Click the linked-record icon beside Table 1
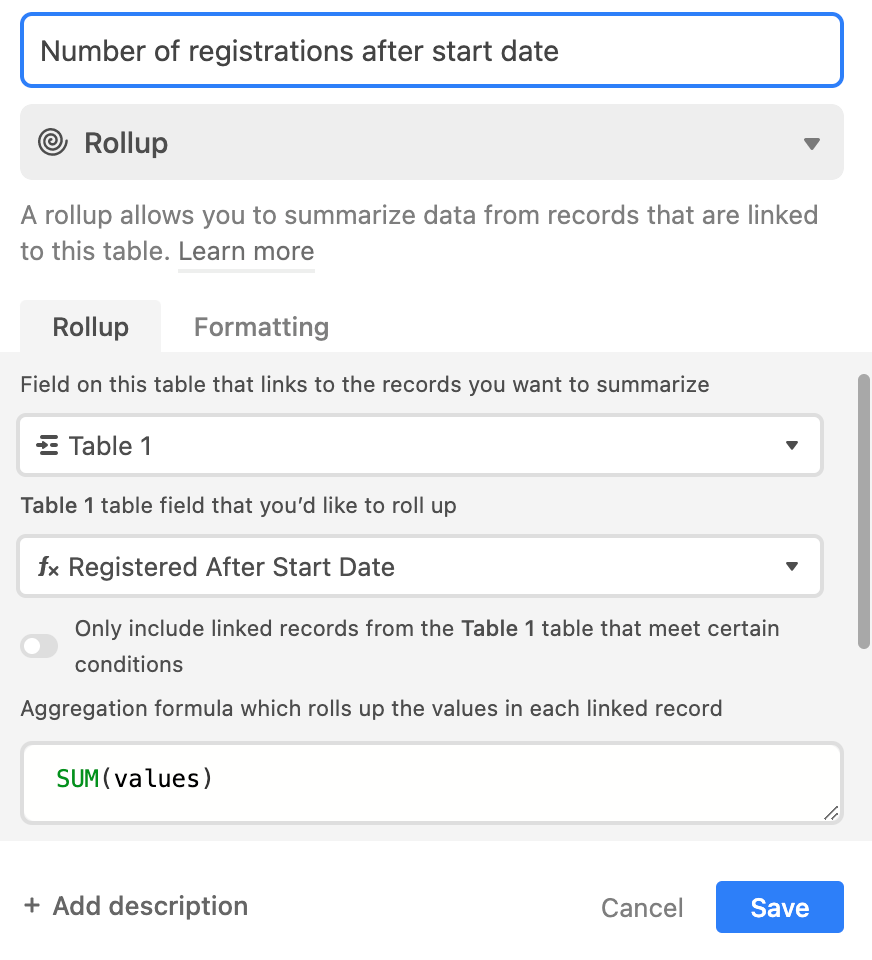The height and width of the screenshot is (960, 872). click(47, 445)
